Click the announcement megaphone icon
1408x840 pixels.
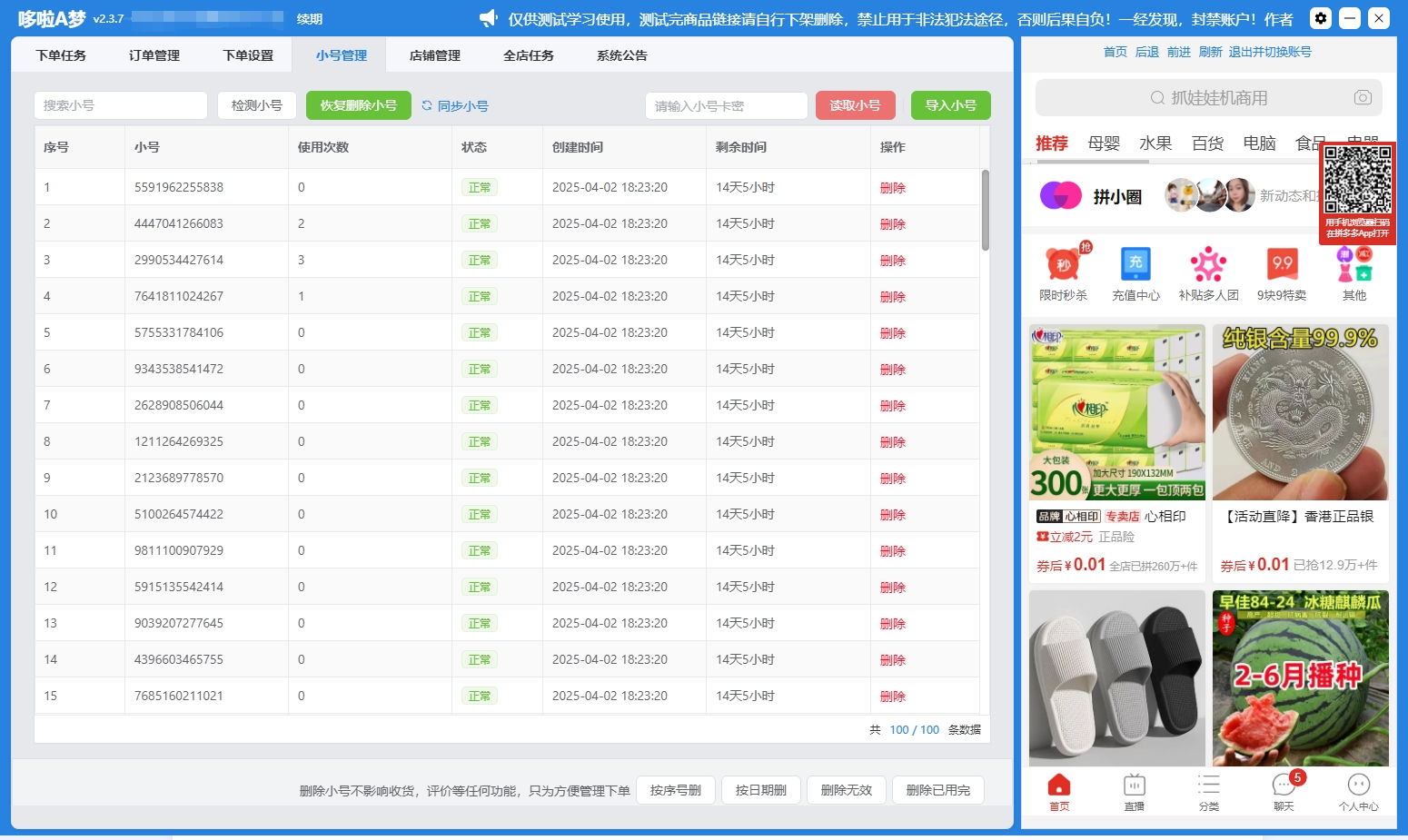[x=489, y=18]
